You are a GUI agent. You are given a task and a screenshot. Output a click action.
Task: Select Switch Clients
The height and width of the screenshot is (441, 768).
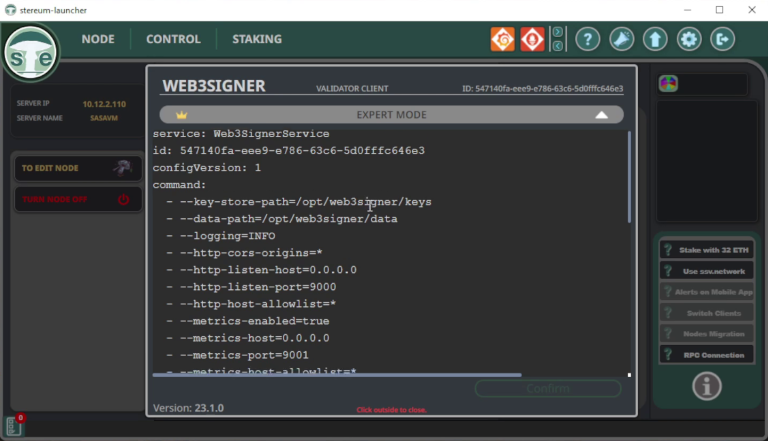(x=706, y=313)
